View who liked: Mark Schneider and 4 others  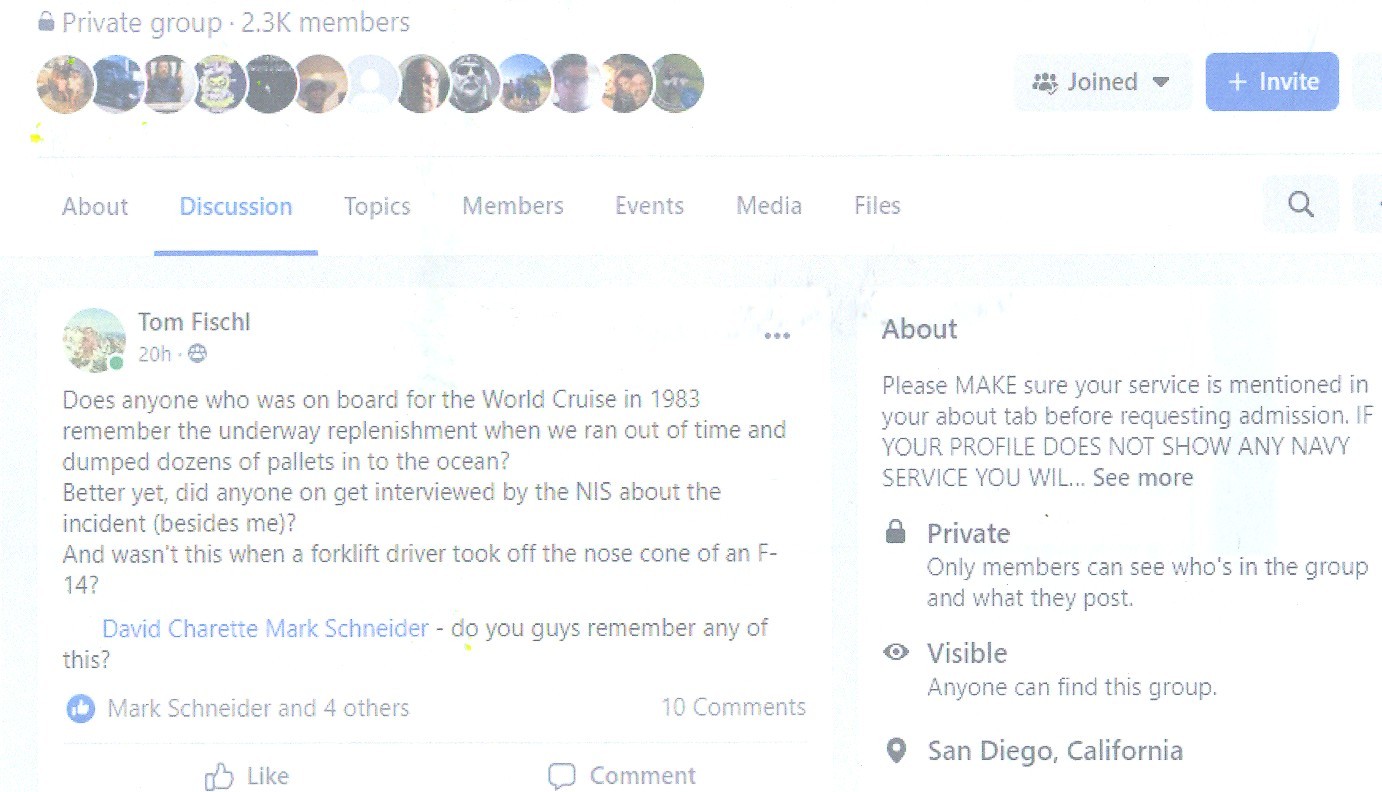point(258,708)
